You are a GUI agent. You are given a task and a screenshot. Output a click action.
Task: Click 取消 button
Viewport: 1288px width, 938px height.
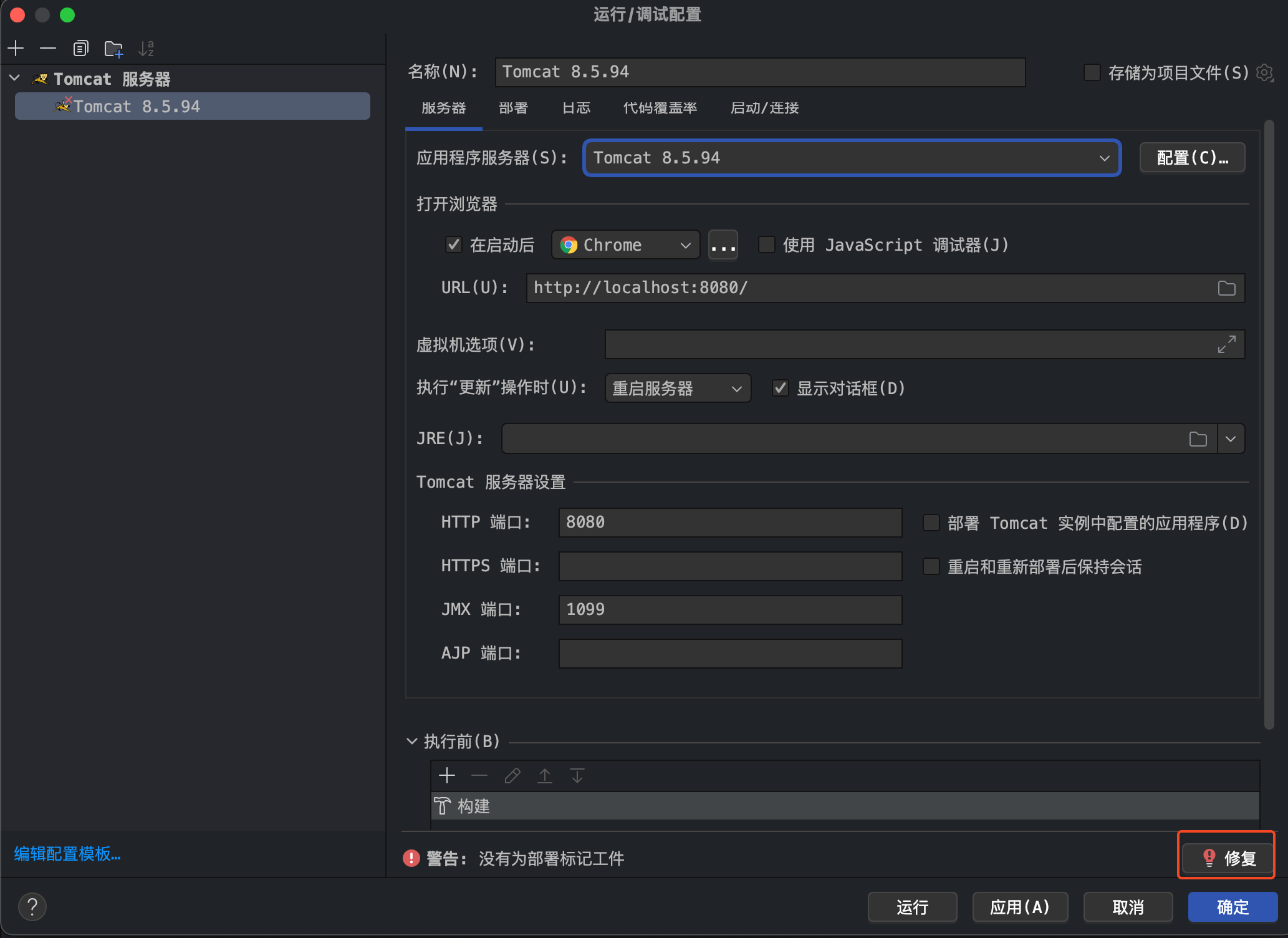(x=1128, y=906)
